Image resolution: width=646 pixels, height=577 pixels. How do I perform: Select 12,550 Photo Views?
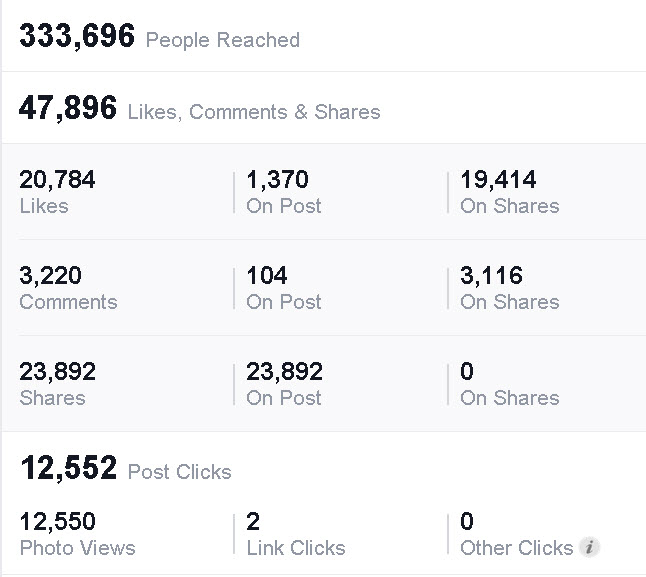pos(78,534)
